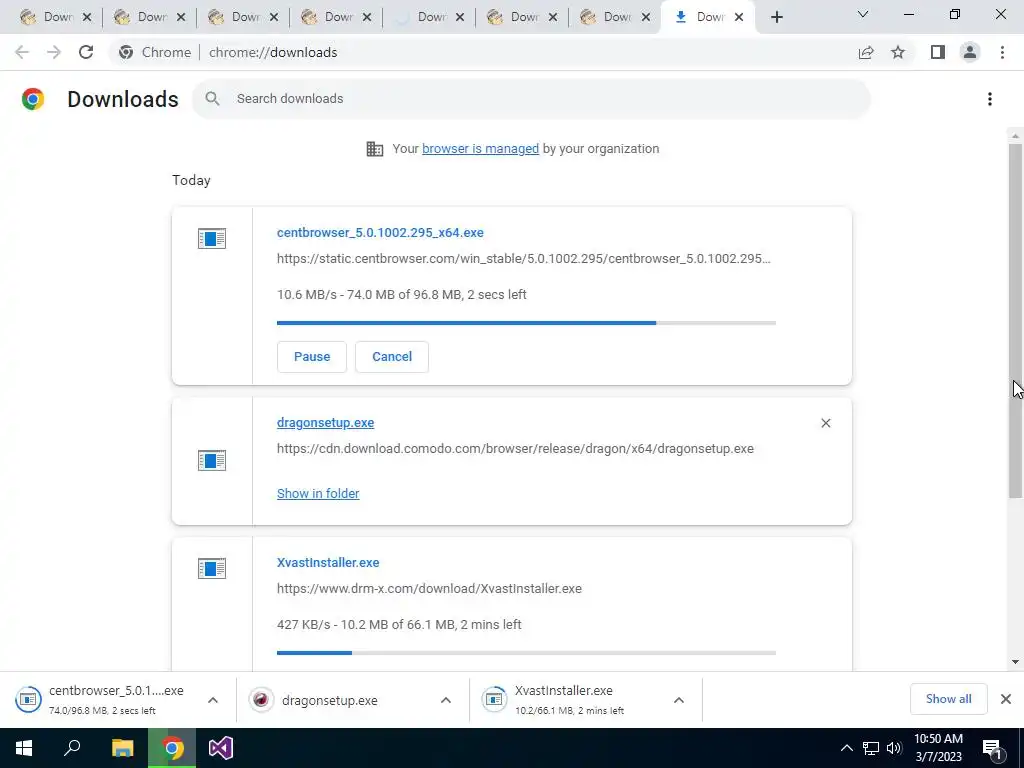The height and width of the screenshot is (768, 1024).
Task: Click Visual Studio icon in taskbar
Action: click(x=221, y=748)
